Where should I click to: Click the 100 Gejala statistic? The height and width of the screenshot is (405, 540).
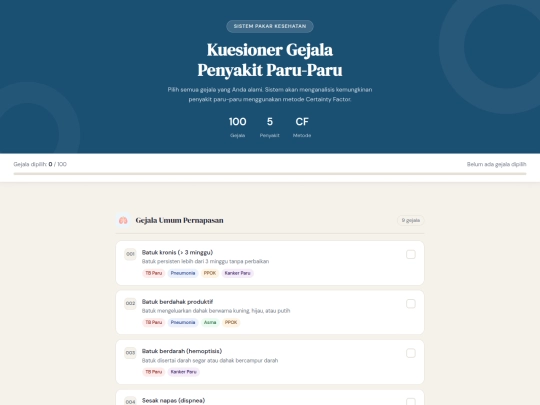click(237, 127)
